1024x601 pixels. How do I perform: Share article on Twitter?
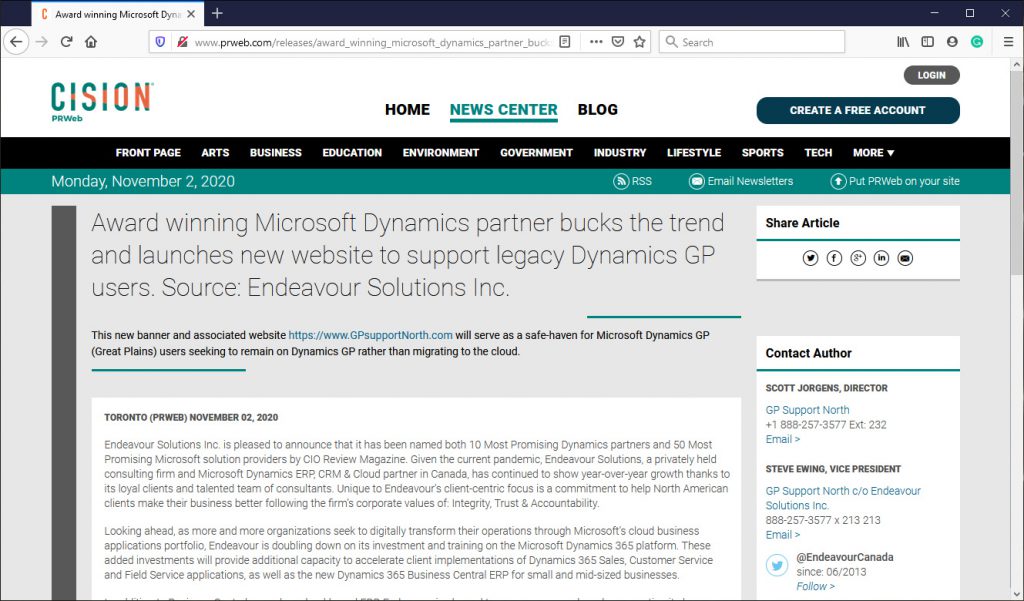[x=810, y=258]
